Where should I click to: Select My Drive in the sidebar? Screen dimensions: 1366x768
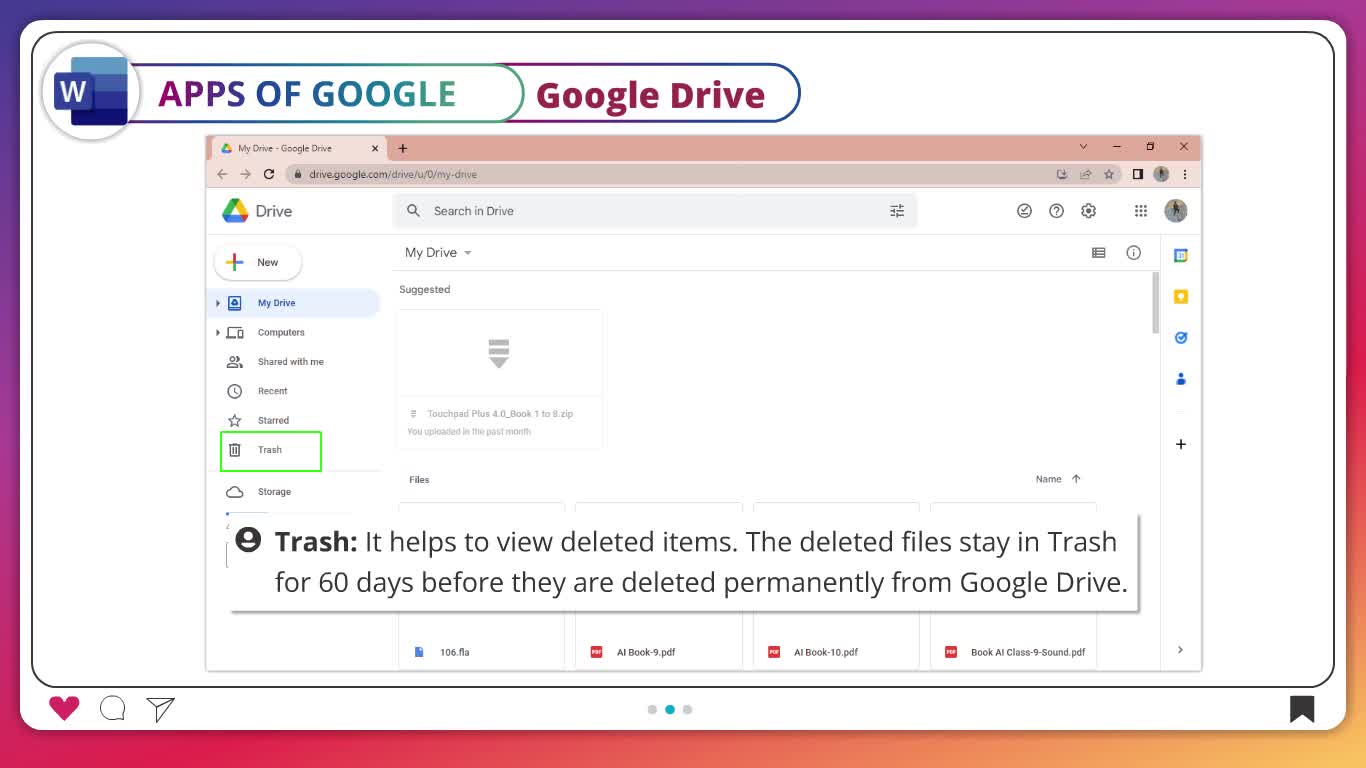coord(293,303)
